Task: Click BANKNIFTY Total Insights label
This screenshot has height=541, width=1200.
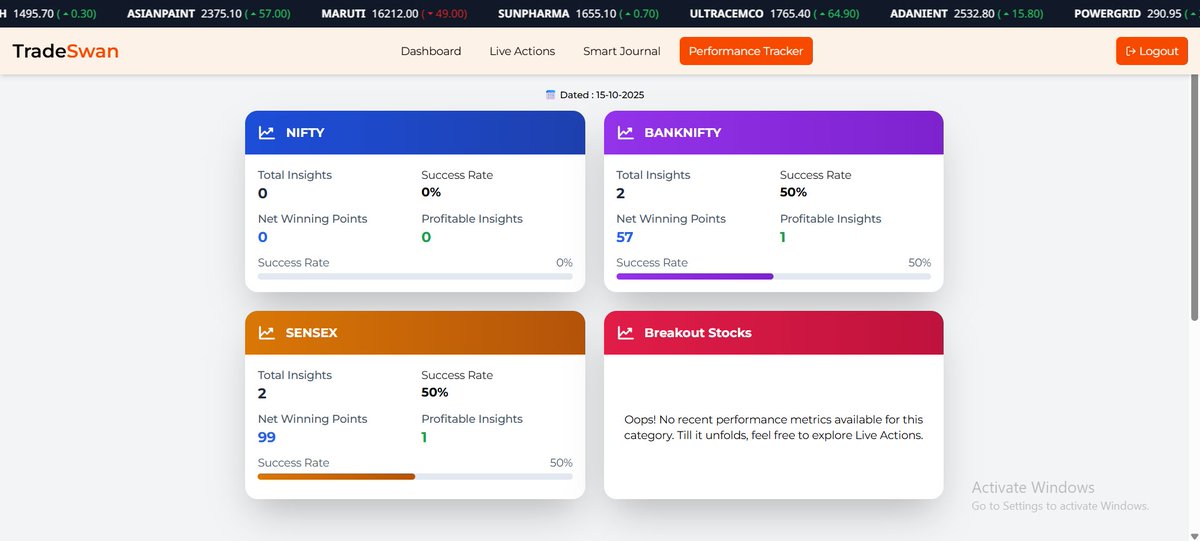Action: [x=653, y=174]
